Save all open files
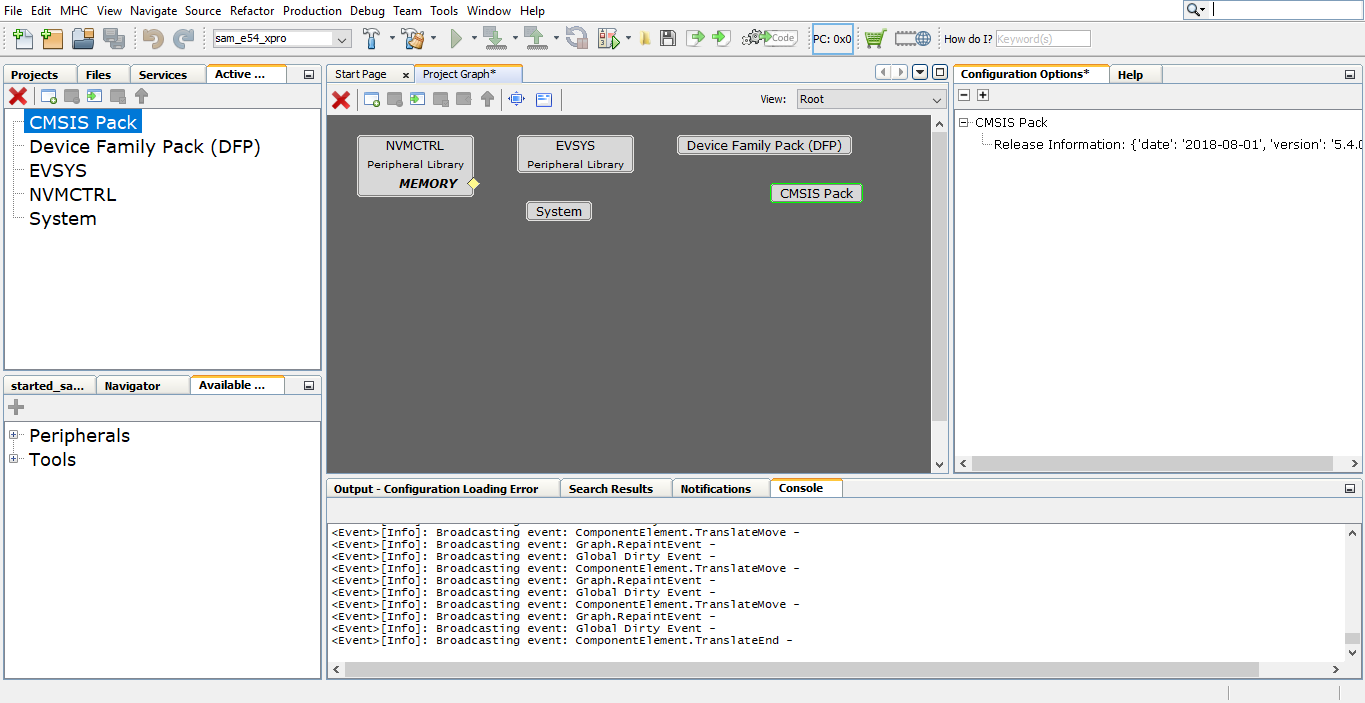The image size is (1365, 703). [115, 38]
